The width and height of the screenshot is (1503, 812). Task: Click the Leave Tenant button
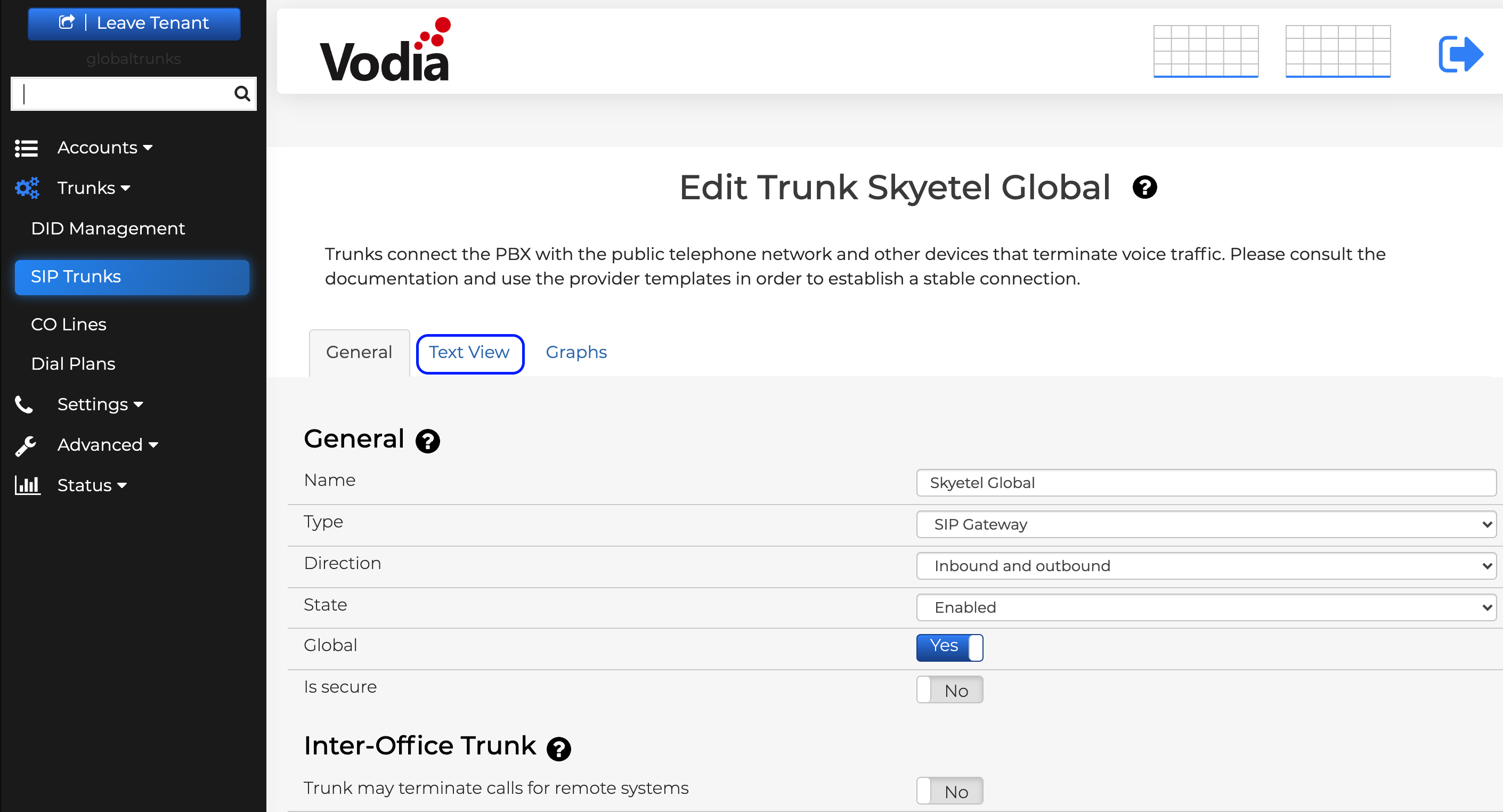tap(134, 23)
